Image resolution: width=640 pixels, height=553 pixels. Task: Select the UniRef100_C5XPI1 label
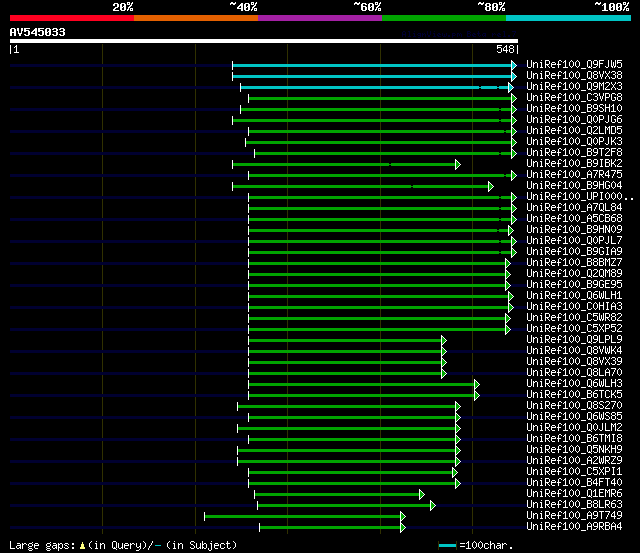(574, 472)
